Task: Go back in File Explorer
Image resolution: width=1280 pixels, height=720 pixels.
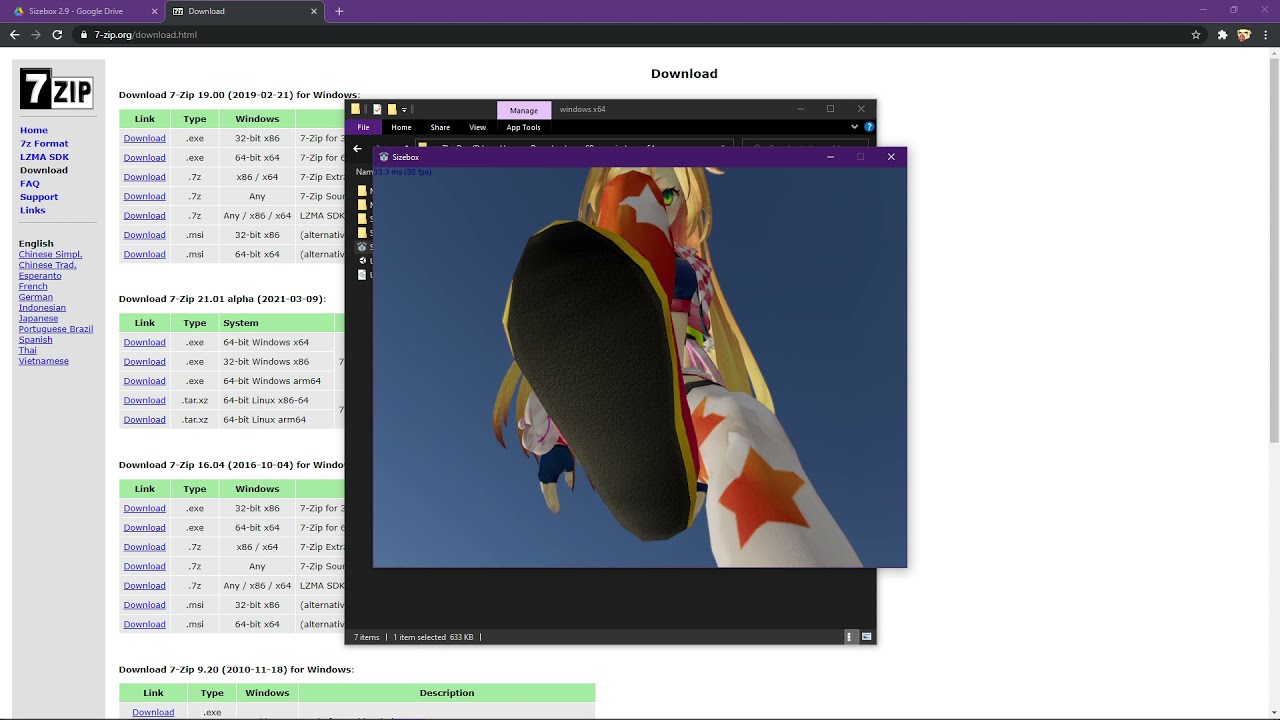Action: (x=358, y=148)
